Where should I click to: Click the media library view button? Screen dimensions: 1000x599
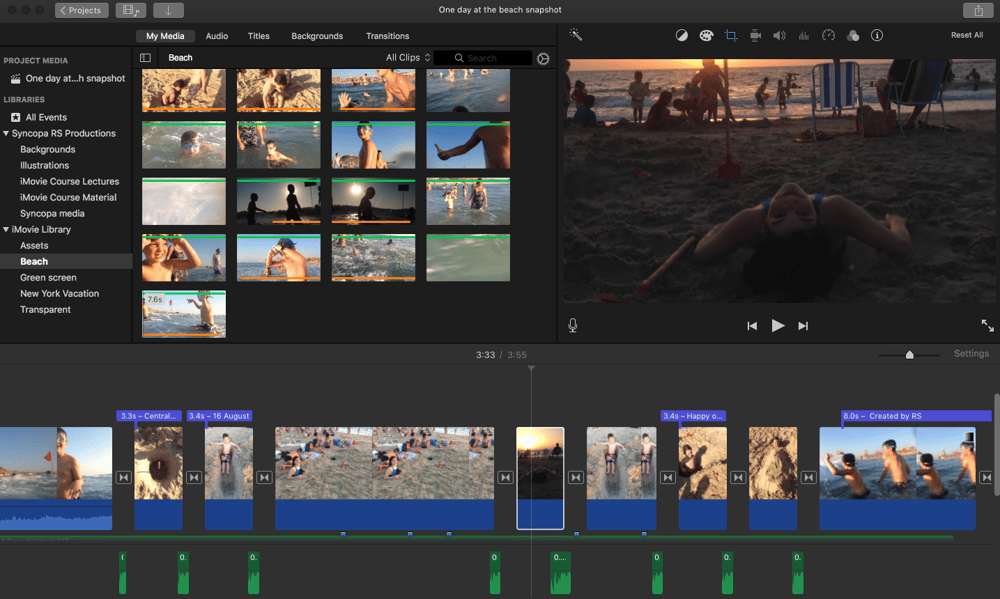click(131, 10)
